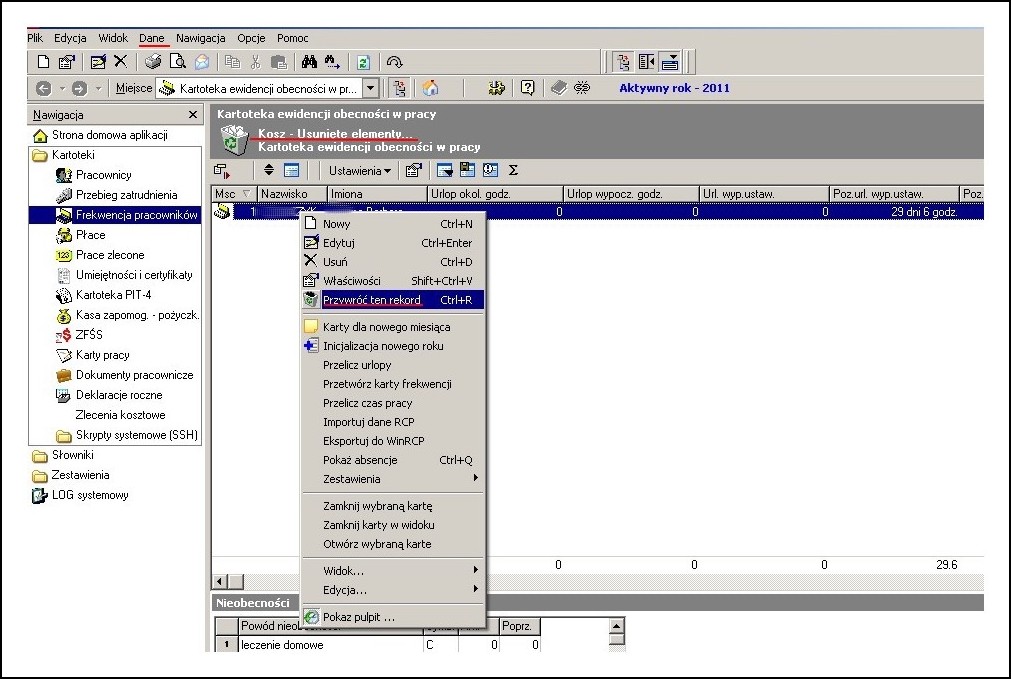
Task: Open the Dane menu
Action: pos(152,38)
